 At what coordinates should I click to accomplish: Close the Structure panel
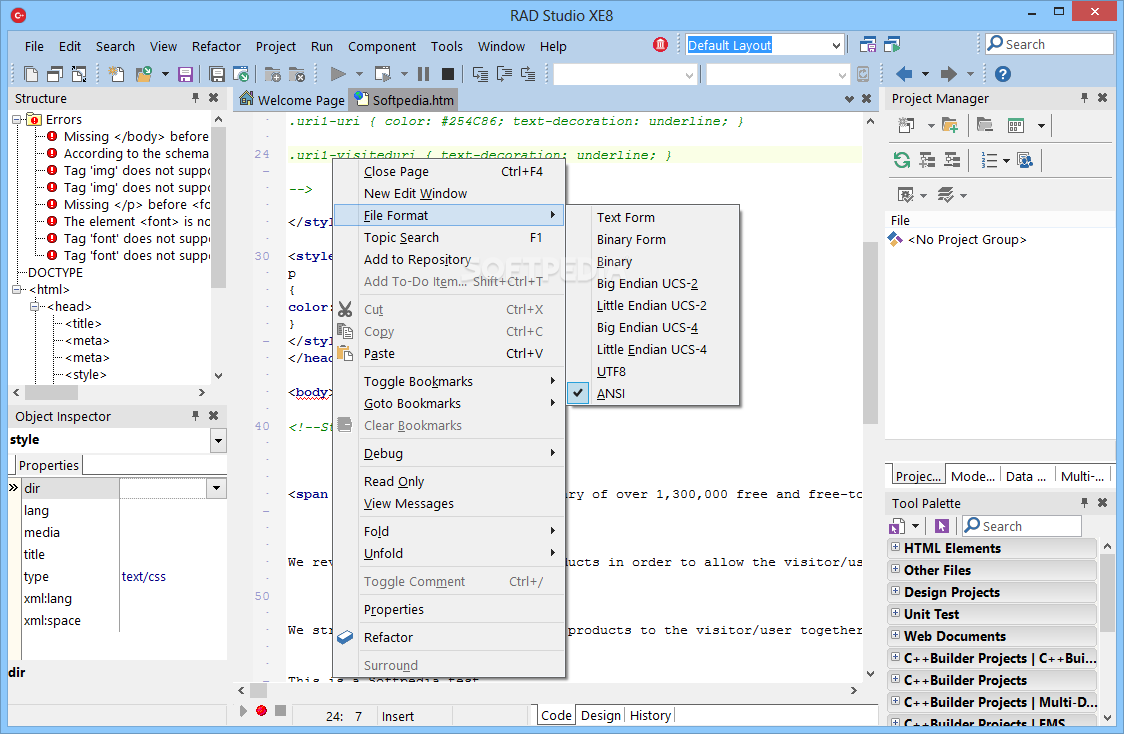pyautogui.click(x=213, y=97)
